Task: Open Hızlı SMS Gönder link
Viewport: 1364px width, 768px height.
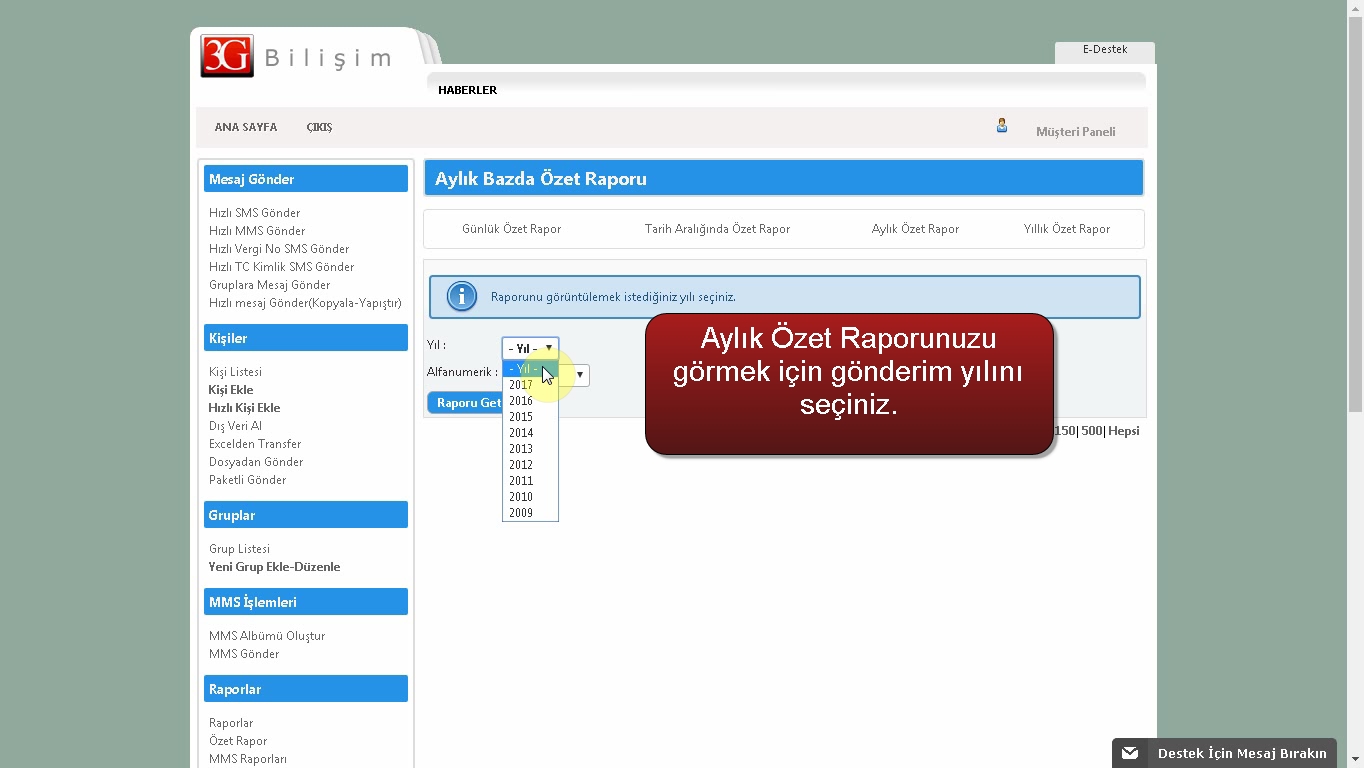Action: point(254,213)
